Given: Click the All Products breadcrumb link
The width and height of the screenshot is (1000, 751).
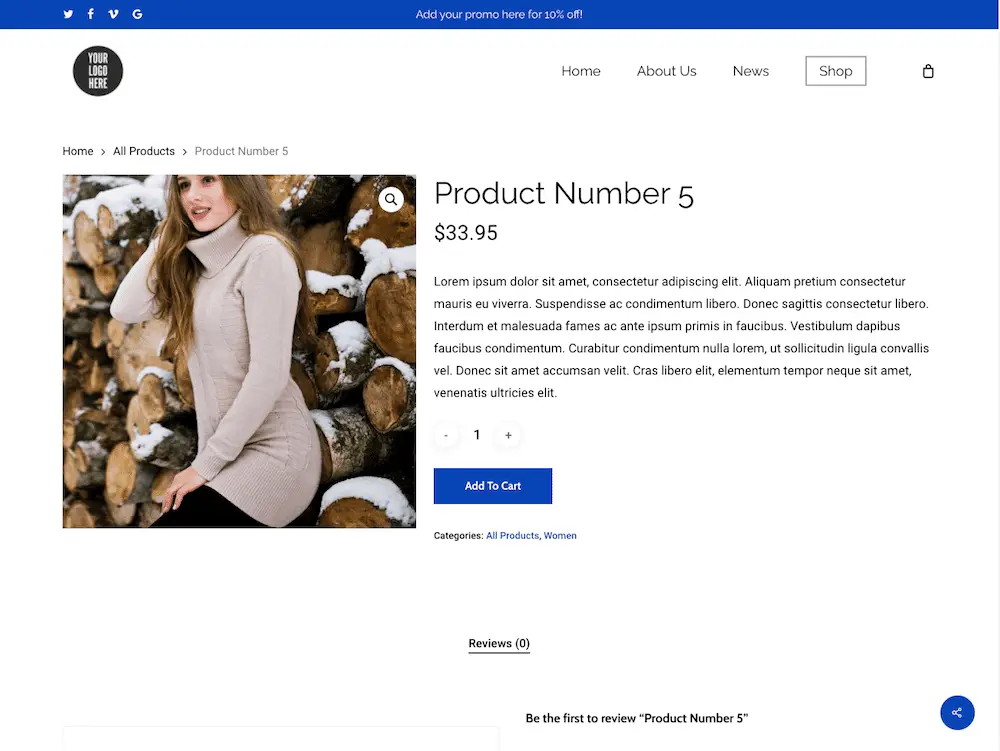Looking at the screenshot, I should (144, 151).
